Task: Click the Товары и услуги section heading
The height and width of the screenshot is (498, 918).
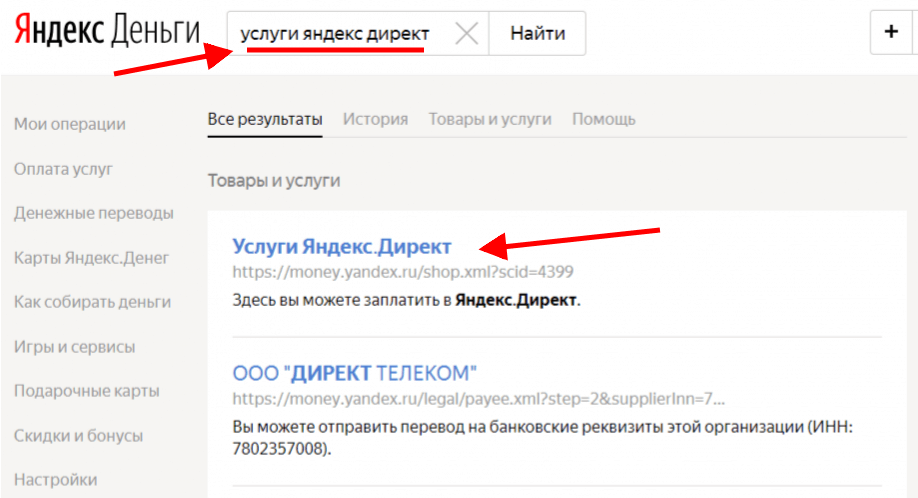Action: point(274,180)
